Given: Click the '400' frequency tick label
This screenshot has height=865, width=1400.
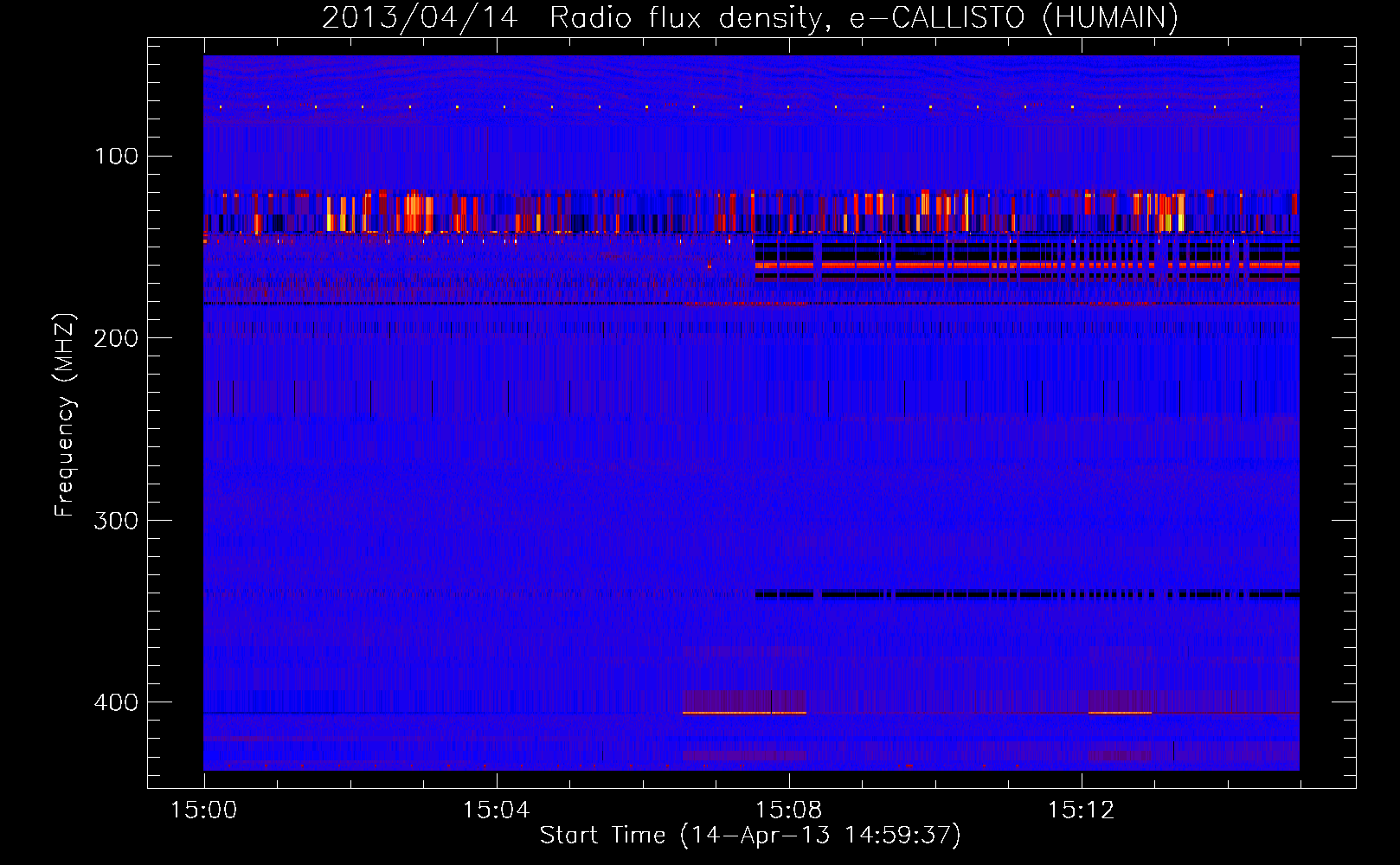Looking at the screenshot, I should [117, 702].
